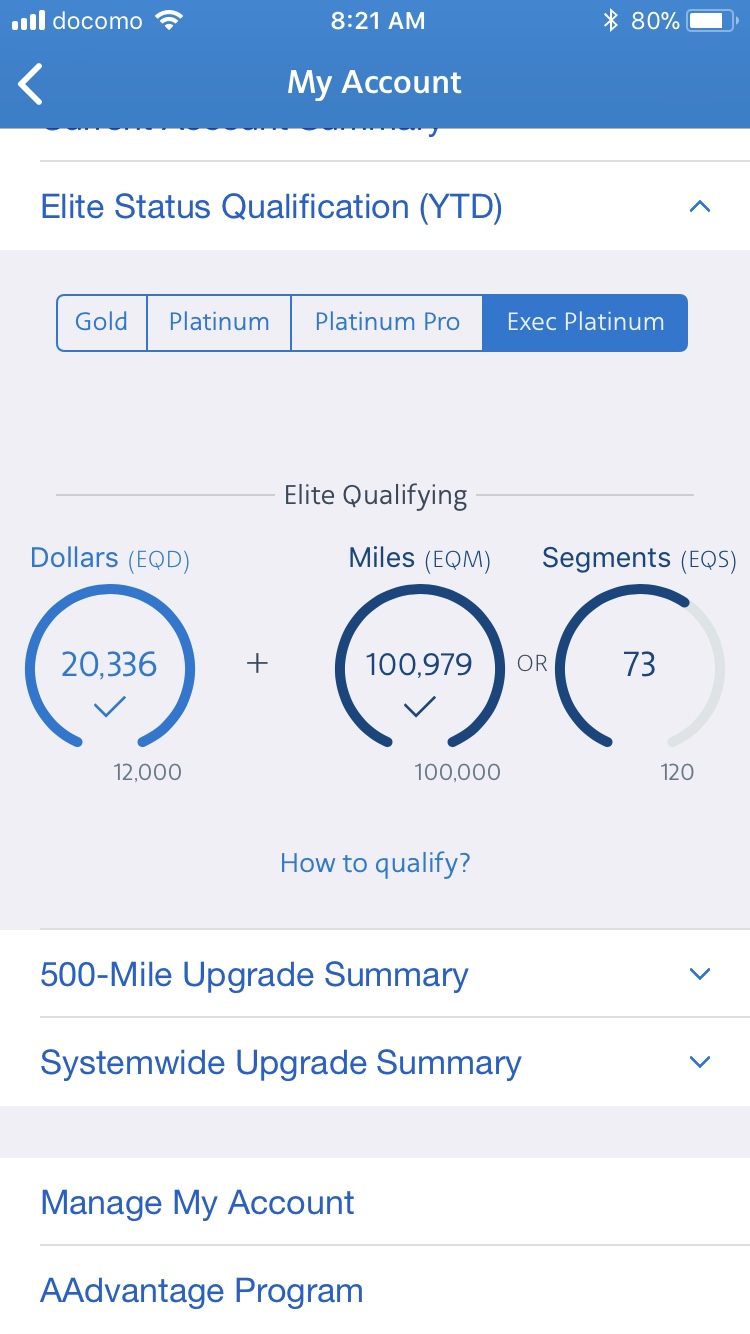Image resolution: width=750 pixels, height=1334 pixels.
Task: Open the How to qualify link
Action: [x=375, y=863]
